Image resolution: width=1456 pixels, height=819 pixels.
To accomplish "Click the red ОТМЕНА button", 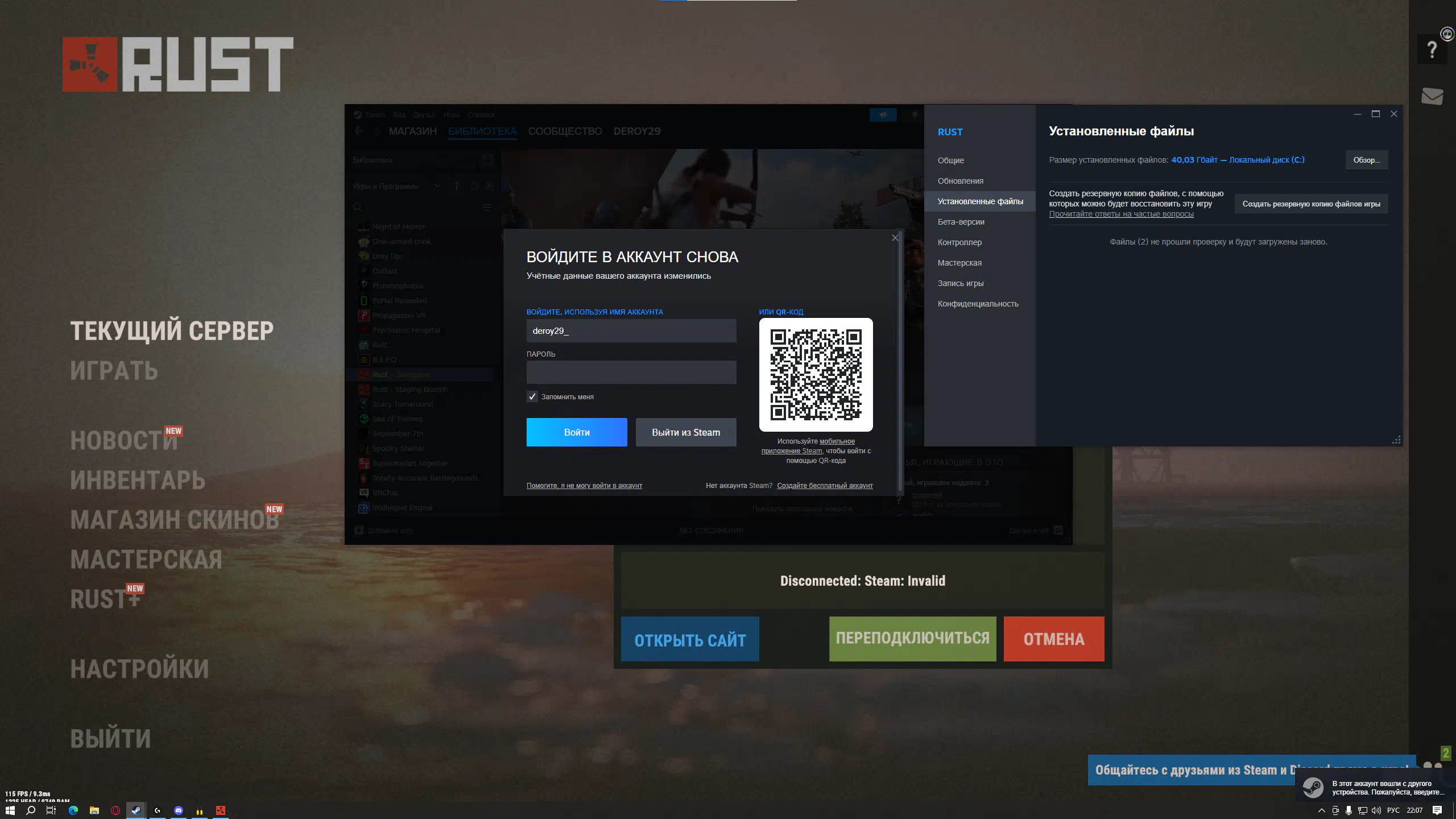I will pyautogui.click(x=1054, y=639).
